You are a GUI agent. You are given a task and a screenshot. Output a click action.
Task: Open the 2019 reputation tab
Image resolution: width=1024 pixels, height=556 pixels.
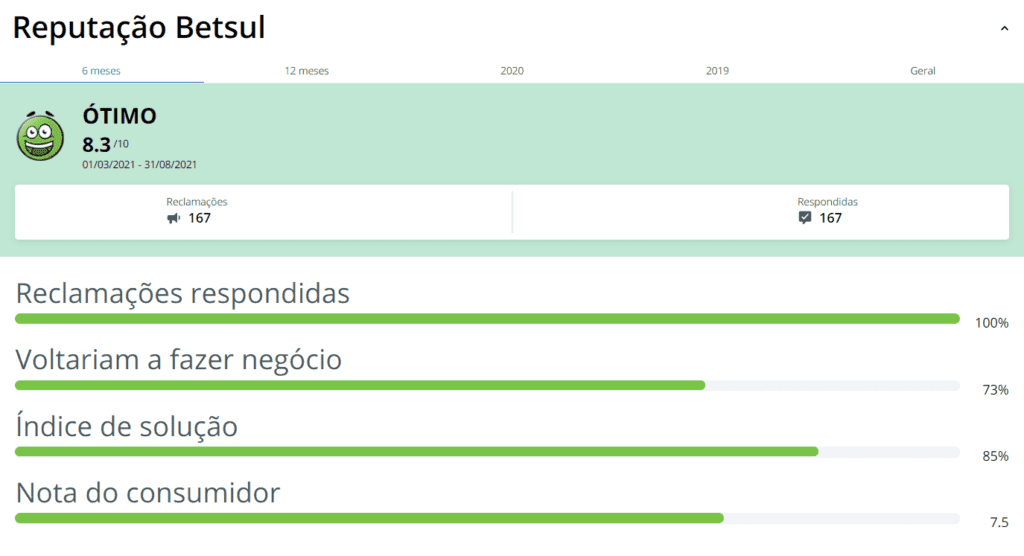pyautogui.click(x=717, y=71)
